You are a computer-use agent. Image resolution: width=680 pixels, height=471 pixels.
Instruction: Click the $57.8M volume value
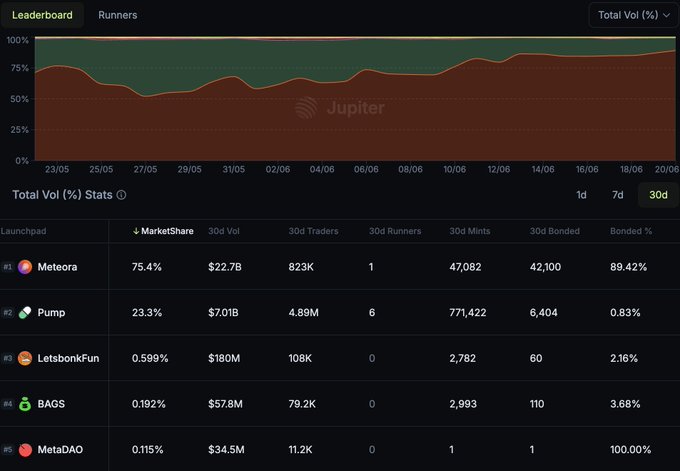coord(226,404)
